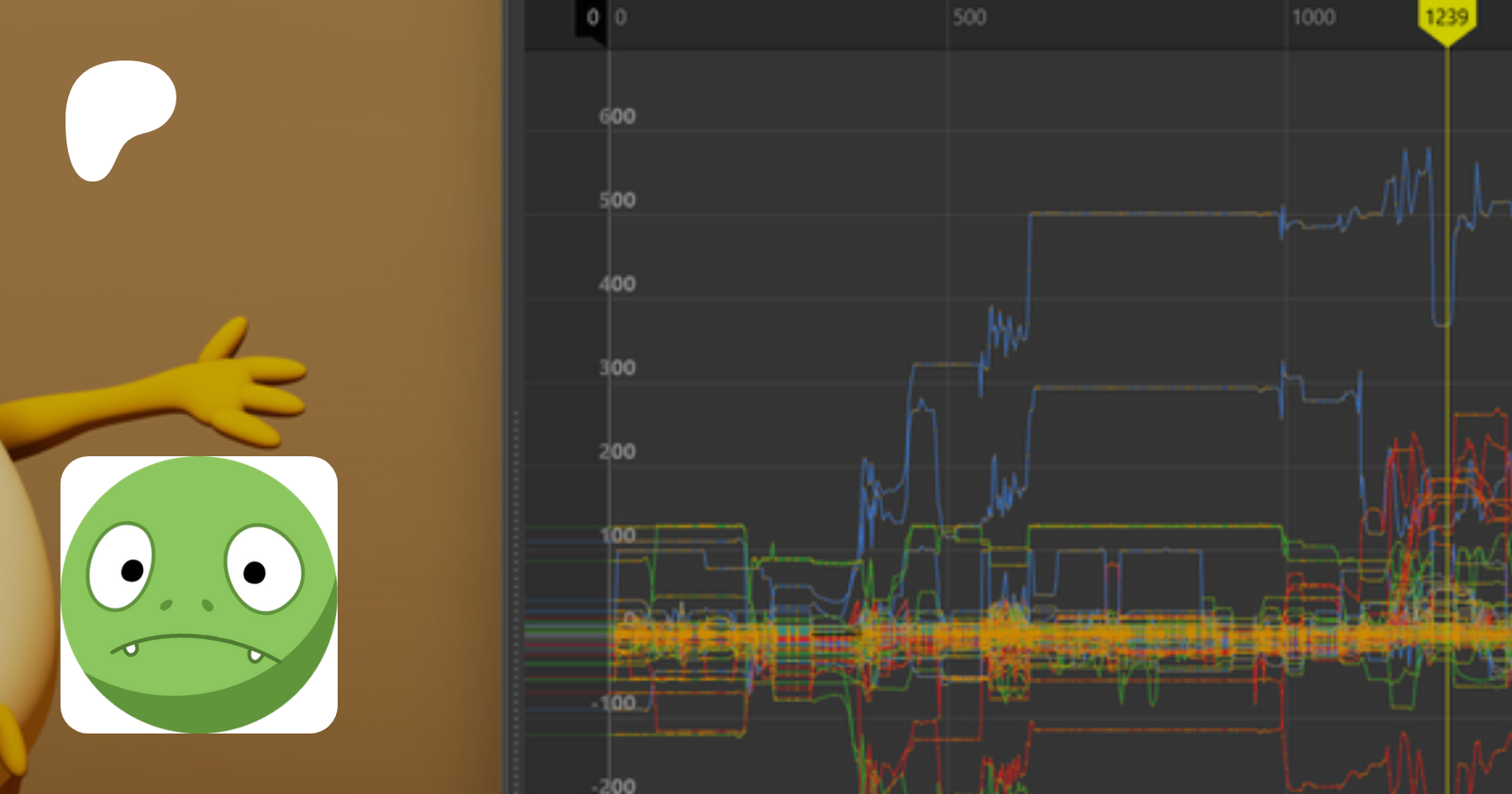Click the white Patreon logo

coord(118,118)
